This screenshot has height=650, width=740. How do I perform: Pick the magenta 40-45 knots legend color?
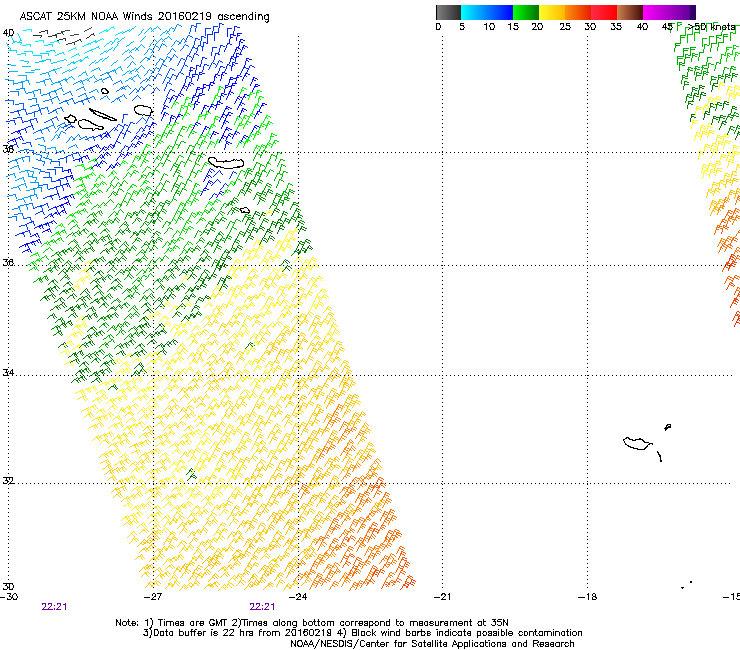[656, 12]
